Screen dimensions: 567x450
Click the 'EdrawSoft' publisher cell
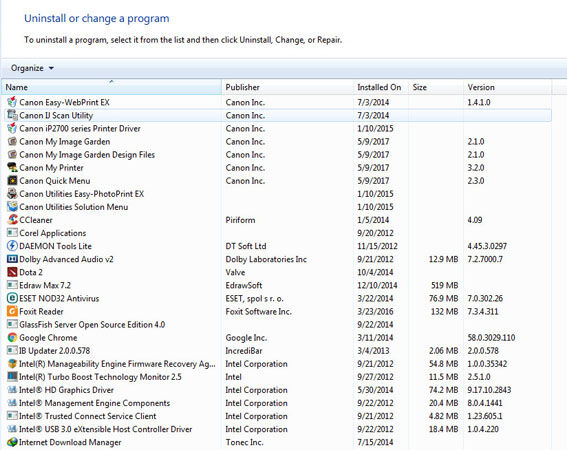(x=244, y=285)
